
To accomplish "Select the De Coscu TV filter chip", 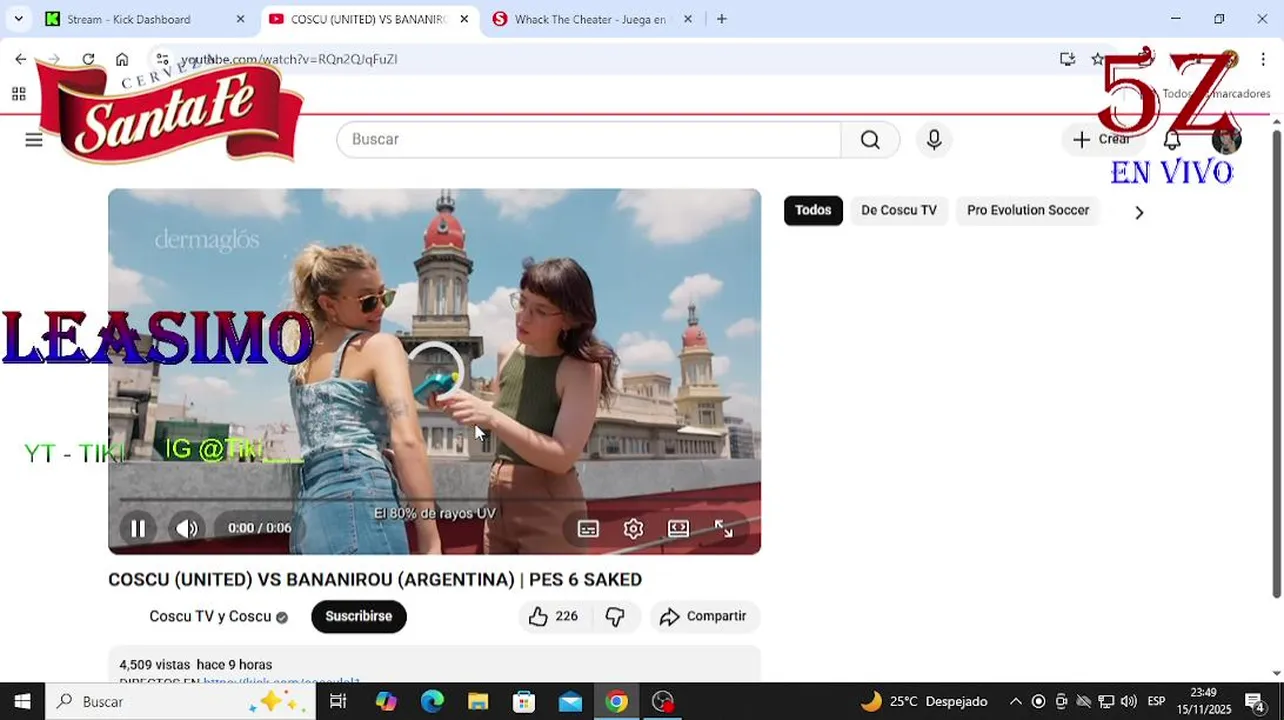I will pos(899,210).
